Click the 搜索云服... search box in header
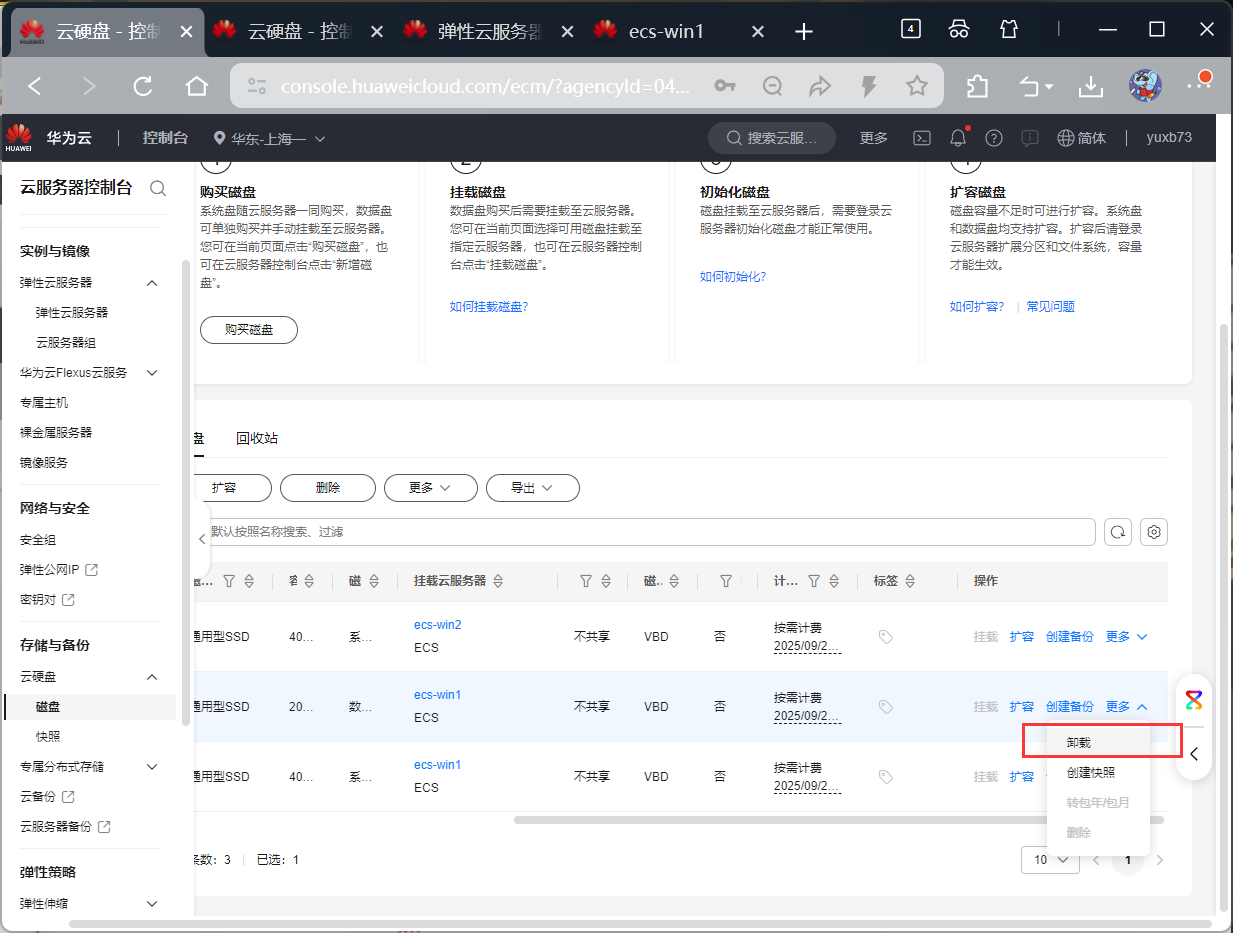The image size is (1233, 933). [772, 138]
